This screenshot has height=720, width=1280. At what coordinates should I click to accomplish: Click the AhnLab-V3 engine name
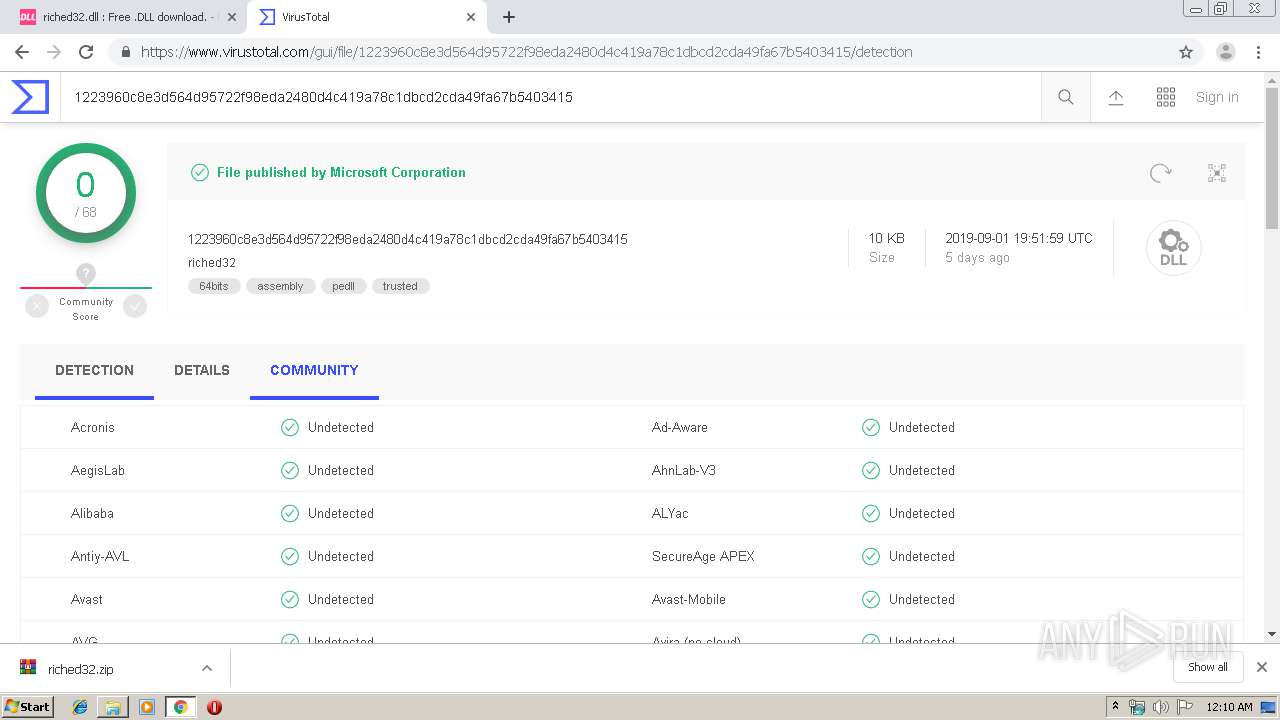tap(684, 470)
